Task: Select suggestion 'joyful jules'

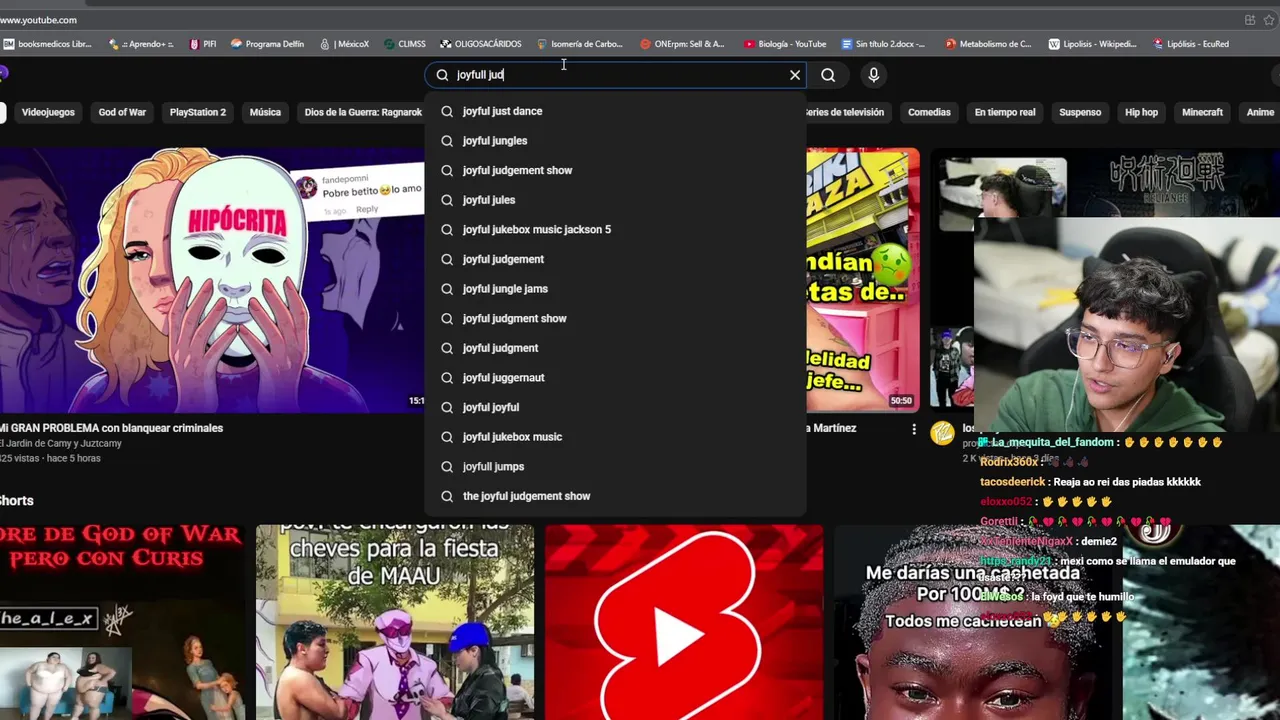Action: point(615,200)
